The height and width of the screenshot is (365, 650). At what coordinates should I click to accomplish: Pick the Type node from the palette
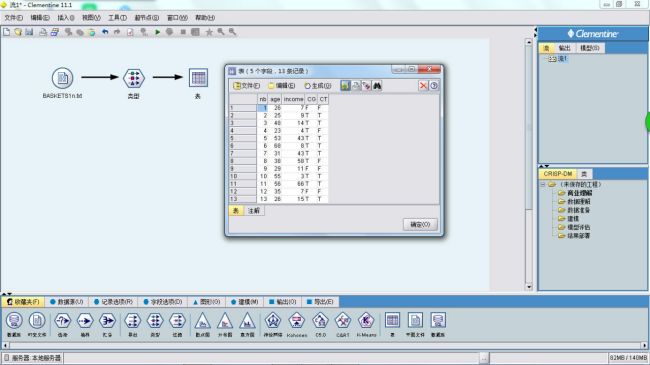(155, 324)
